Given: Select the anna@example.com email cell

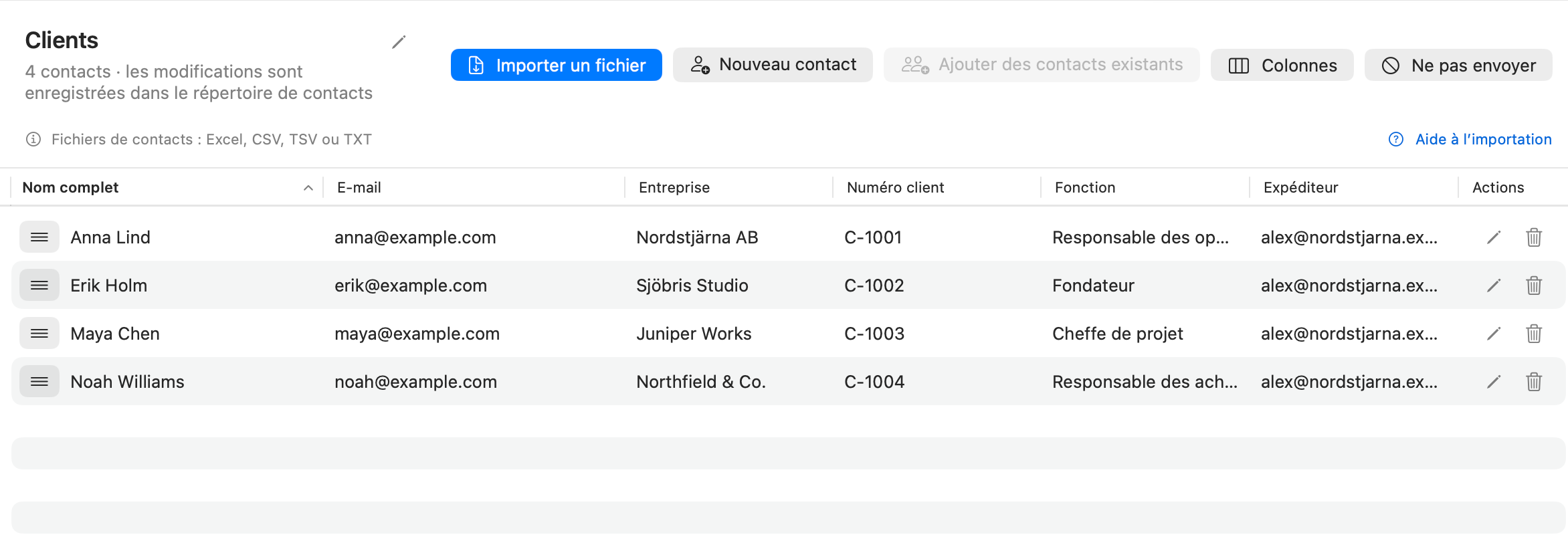Looking at the screenshot, I should 415,237.
